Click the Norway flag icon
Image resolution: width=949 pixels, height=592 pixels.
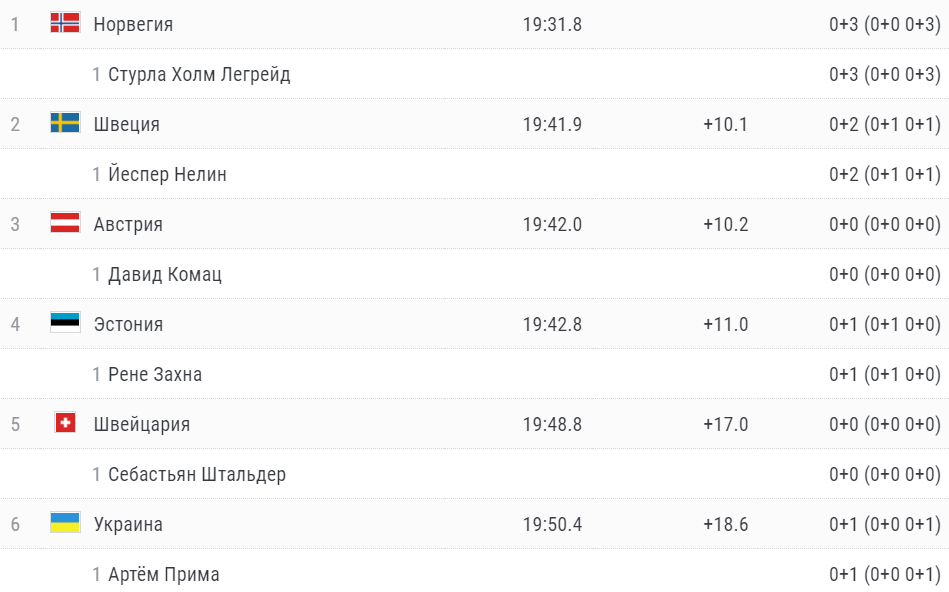tap(65, 23)
